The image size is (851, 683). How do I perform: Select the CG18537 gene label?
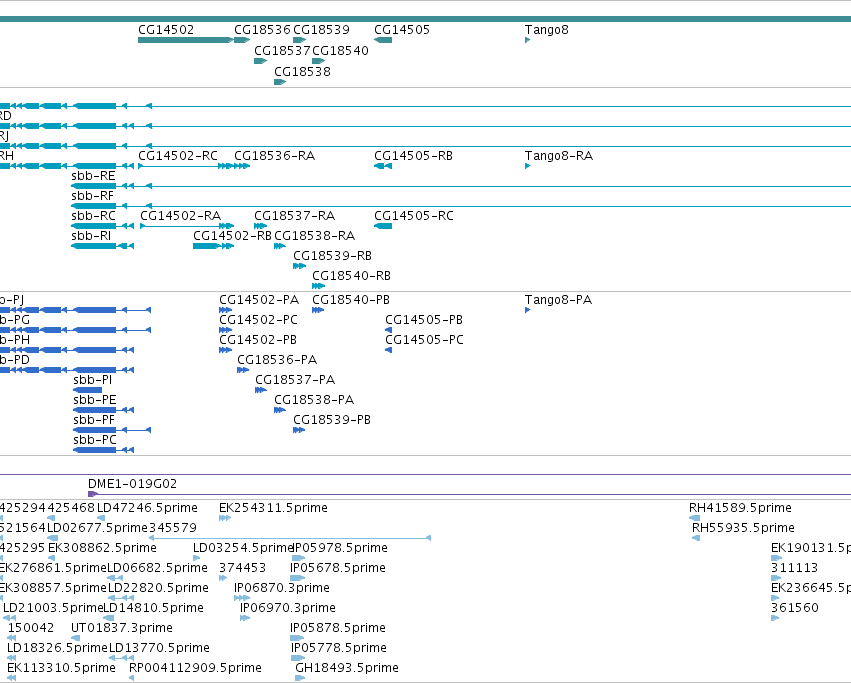pos(282,50)
